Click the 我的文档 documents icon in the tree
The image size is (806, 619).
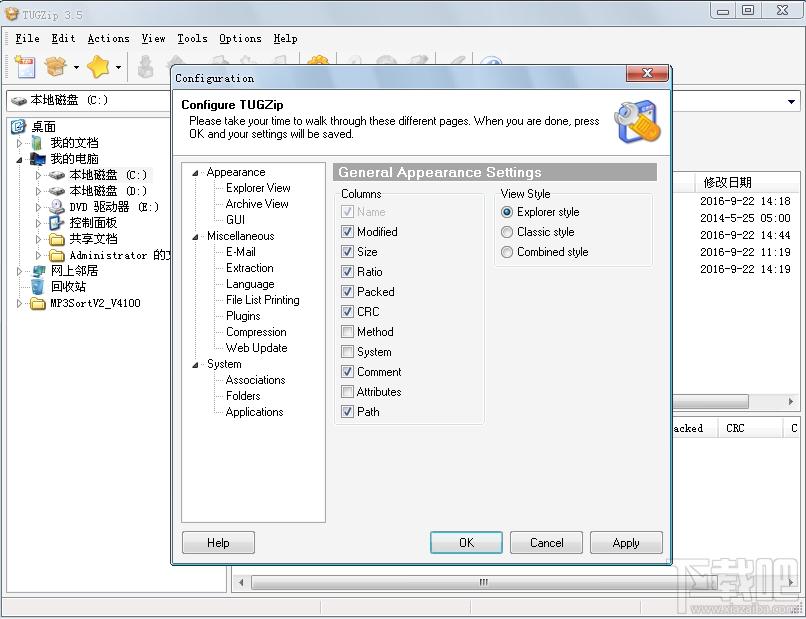click(x=37, y=142)
